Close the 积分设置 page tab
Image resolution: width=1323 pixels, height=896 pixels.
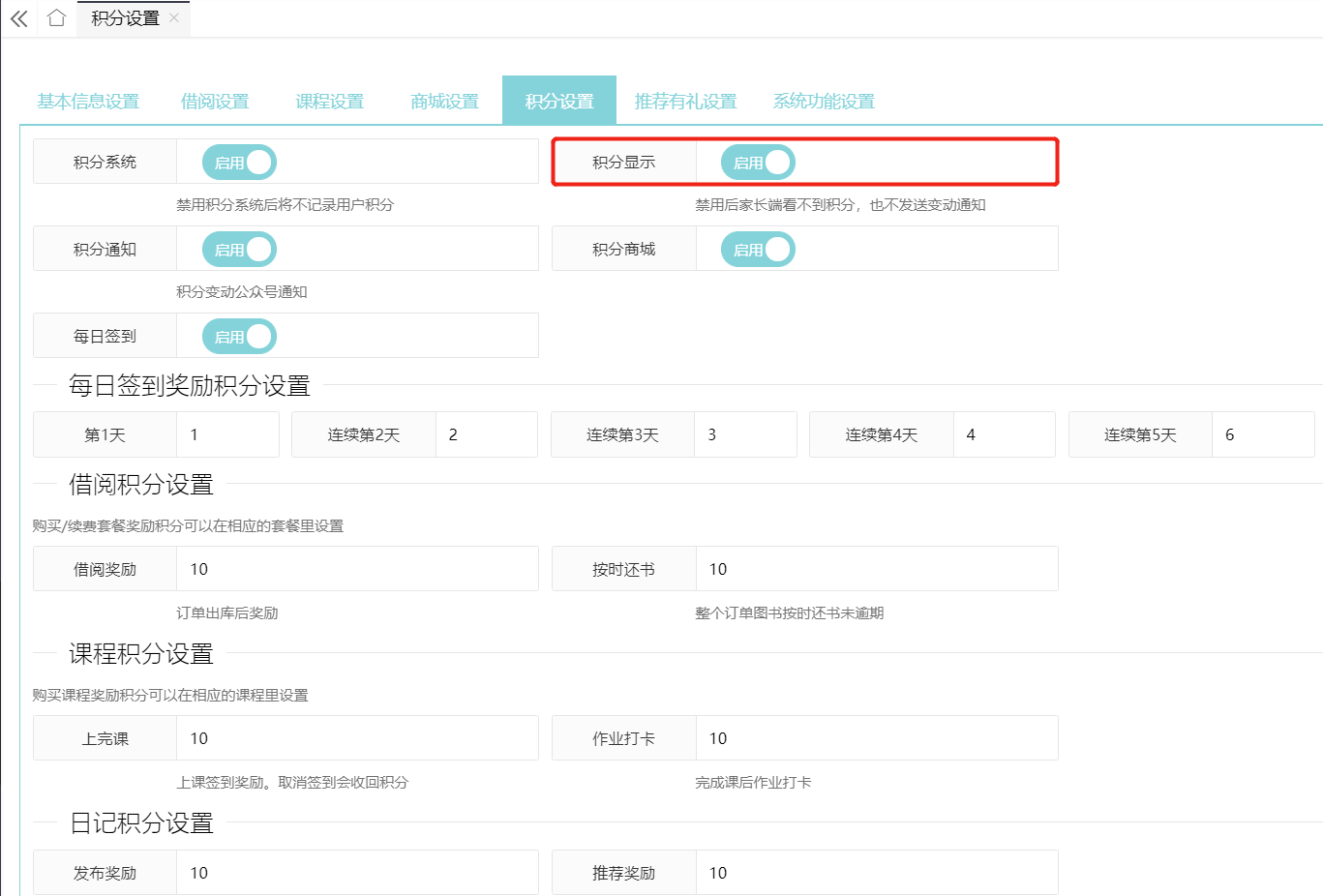point(174,17)
